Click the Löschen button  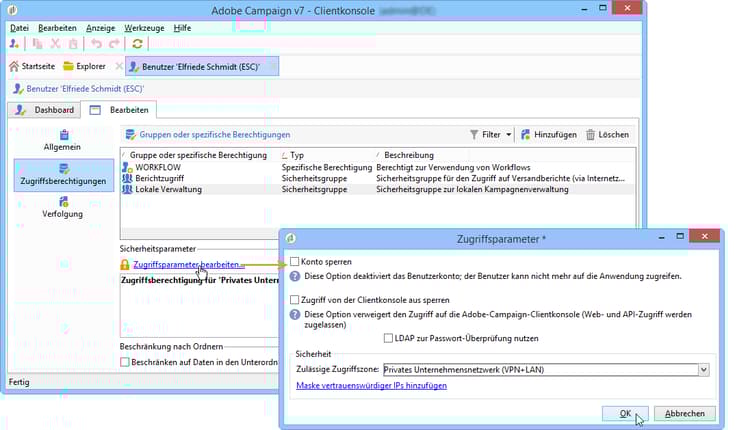607,135
